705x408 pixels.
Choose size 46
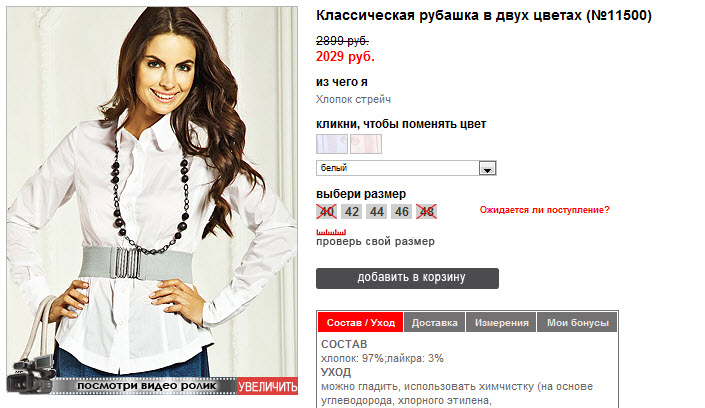click(x=402, y=211)
